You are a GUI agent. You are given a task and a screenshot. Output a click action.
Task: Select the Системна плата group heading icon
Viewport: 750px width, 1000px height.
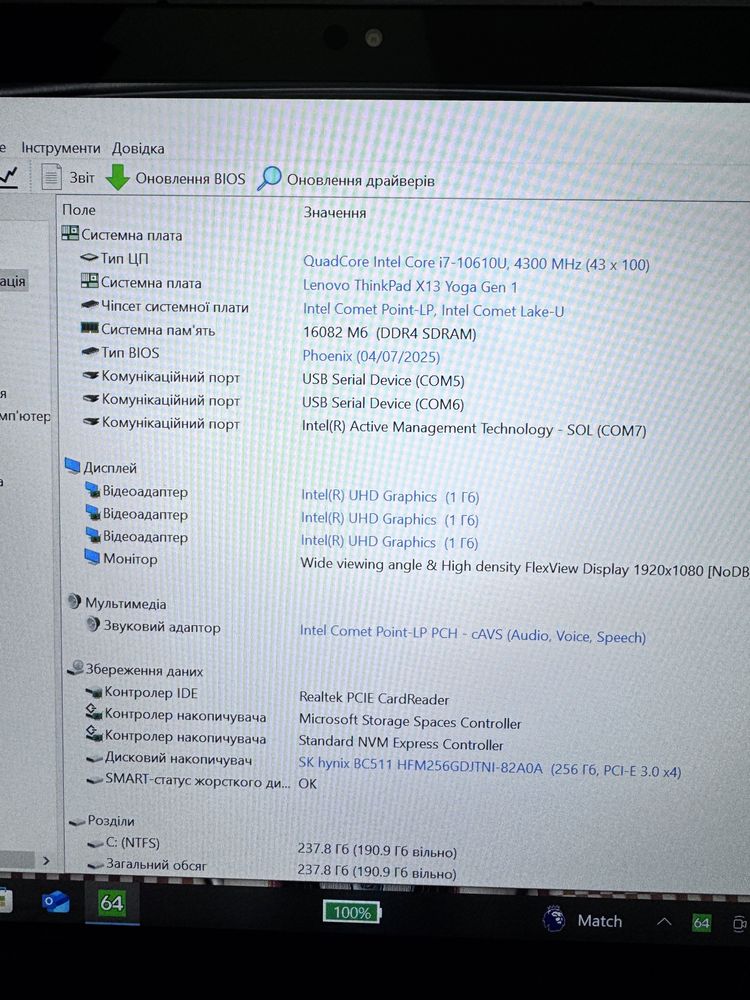pyautogui.click(x=70, y=233)
